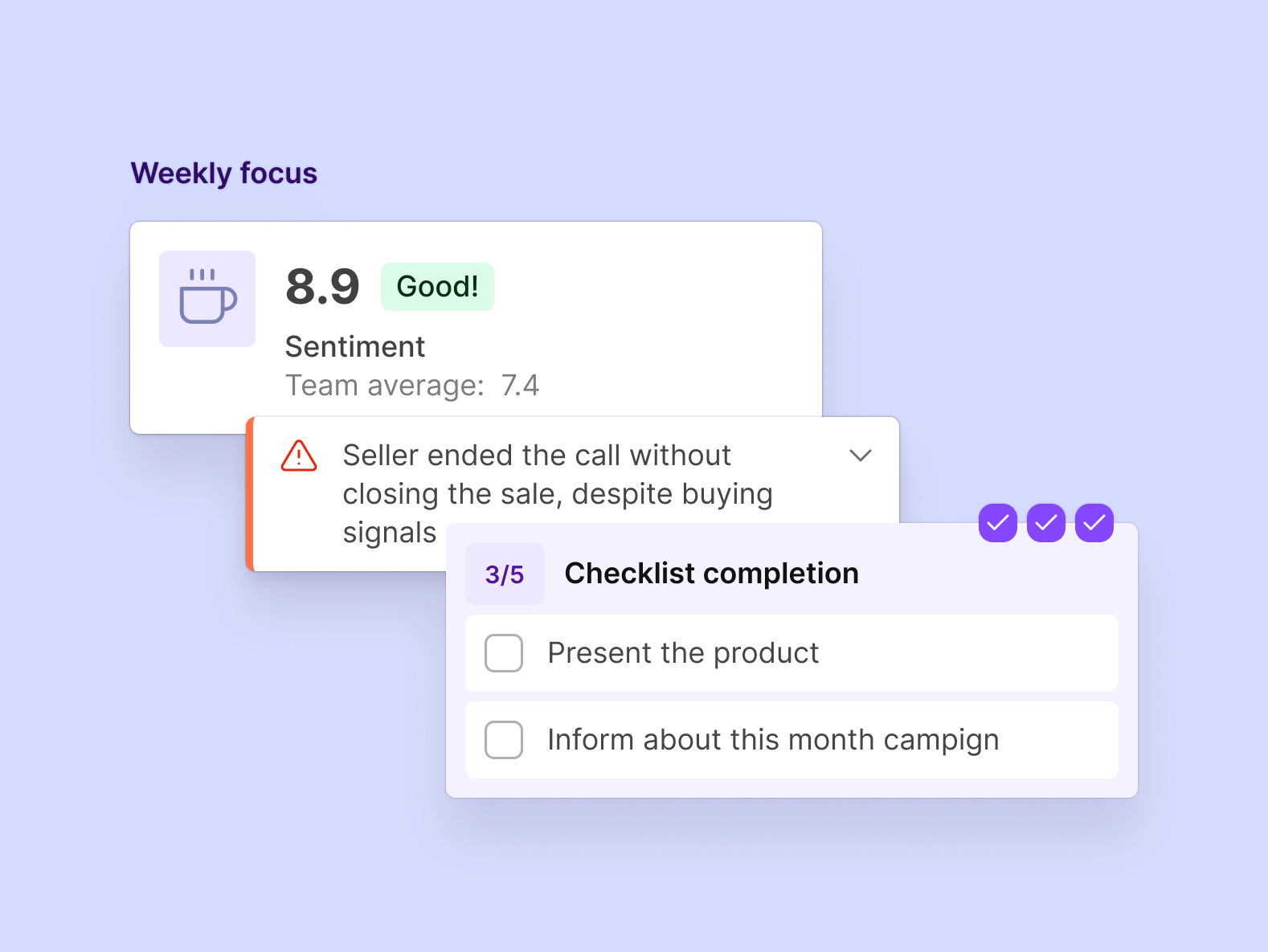Click the middle purple checkmark badge
This screenshot has width=1268, height=952.
point(1045,523)
